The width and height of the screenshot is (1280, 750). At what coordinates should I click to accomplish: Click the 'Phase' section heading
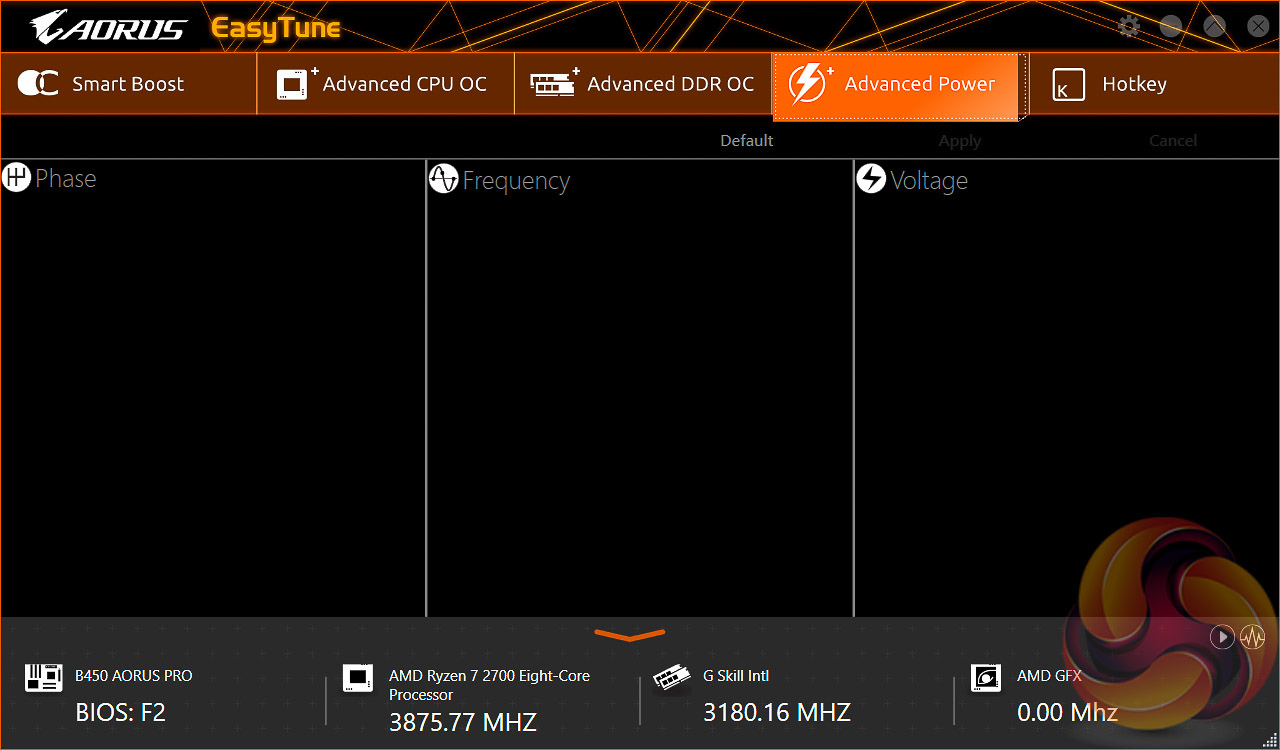point(66,179)
